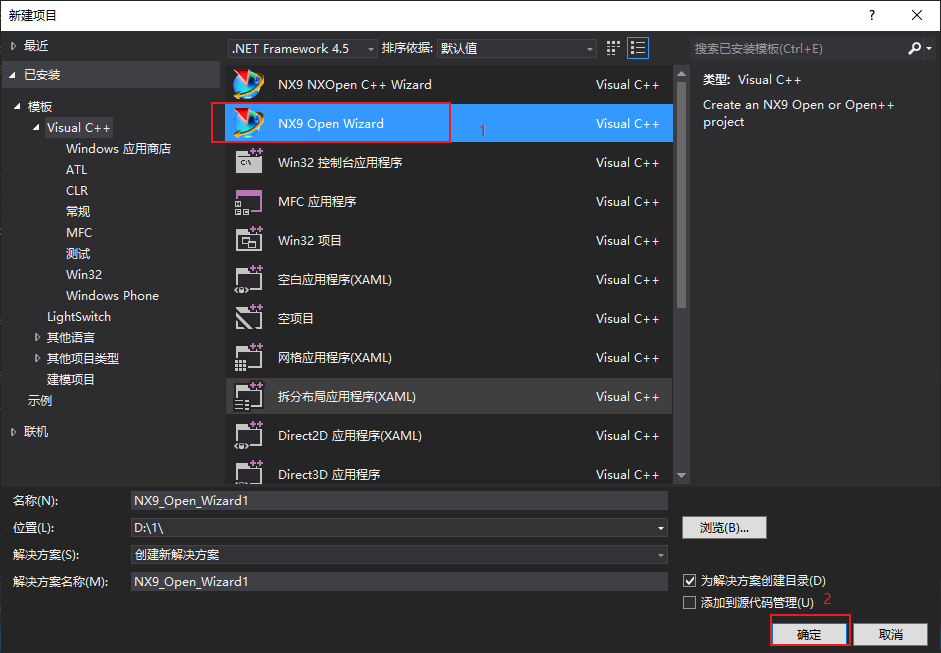Expand the 最近 section
This screenshot has width=941, height=653.
[x=13, y=46]
